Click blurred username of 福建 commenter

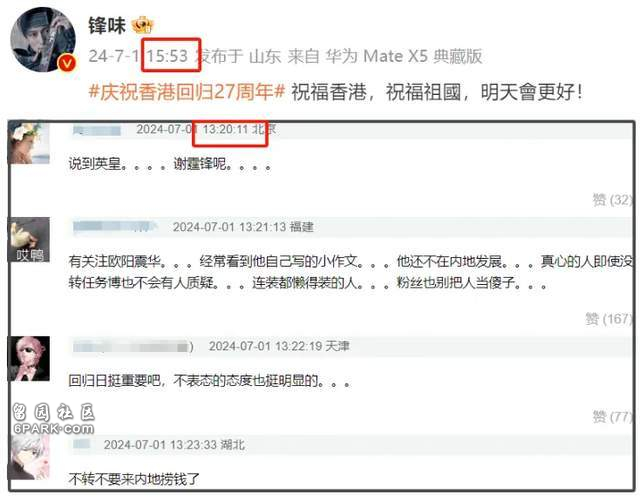pyautogui.click(x=115, y=226)
